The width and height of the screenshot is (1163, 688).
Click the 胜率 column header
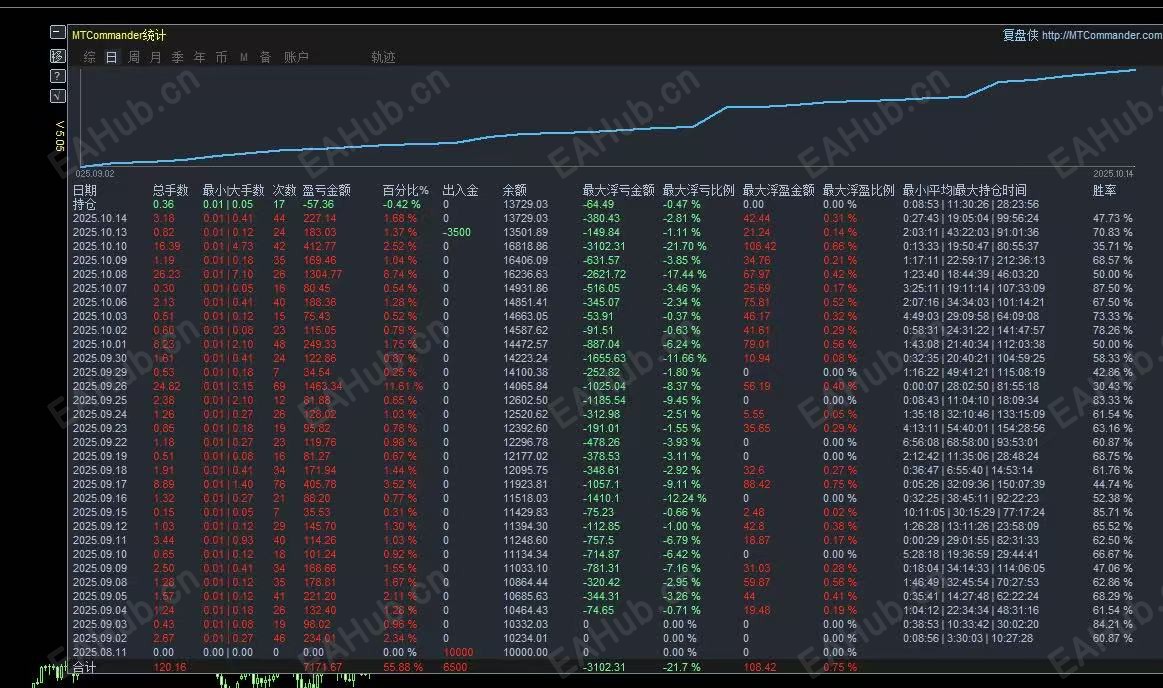1104,191
